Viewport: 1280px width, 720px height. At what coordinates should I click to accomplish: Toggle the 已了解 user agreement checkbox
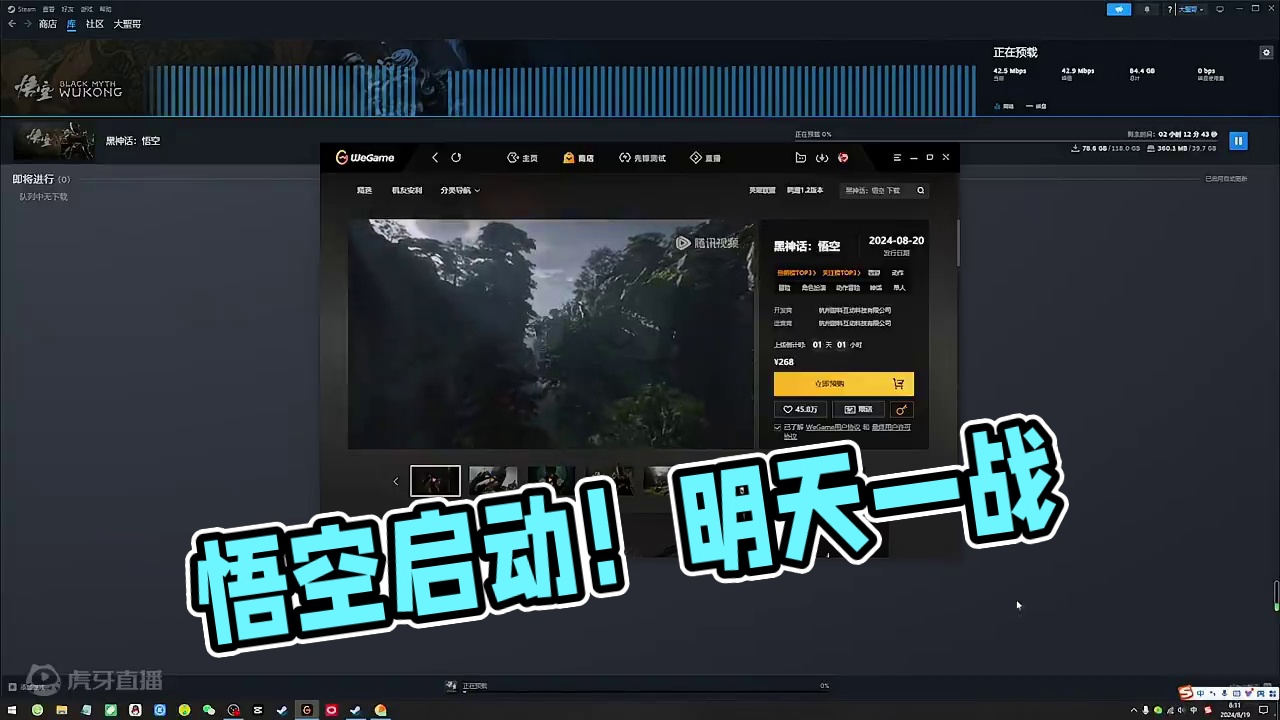coord(778,427)
